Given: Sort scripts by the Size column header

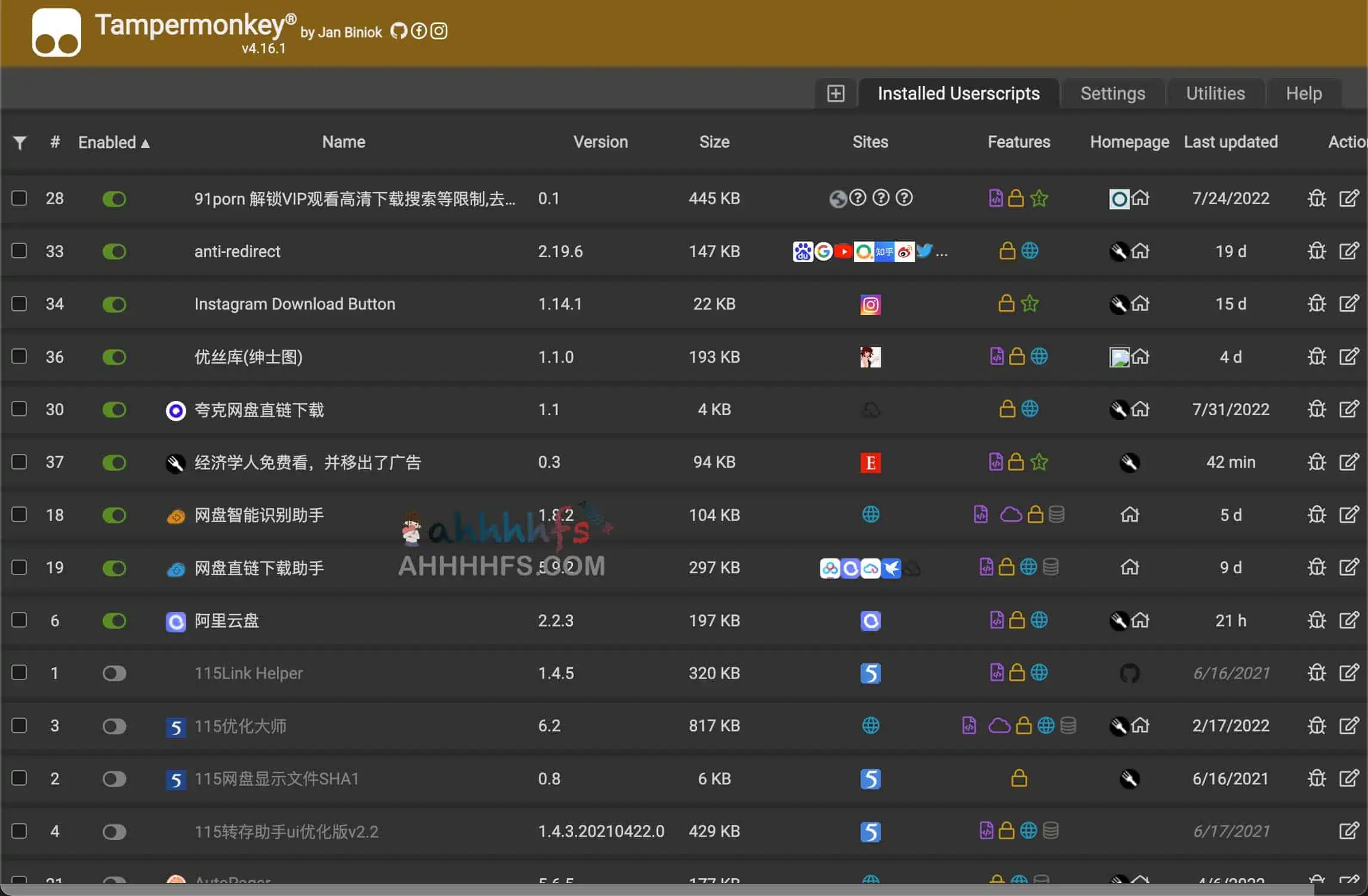Looking at the screenshot, I should (714, 142).
